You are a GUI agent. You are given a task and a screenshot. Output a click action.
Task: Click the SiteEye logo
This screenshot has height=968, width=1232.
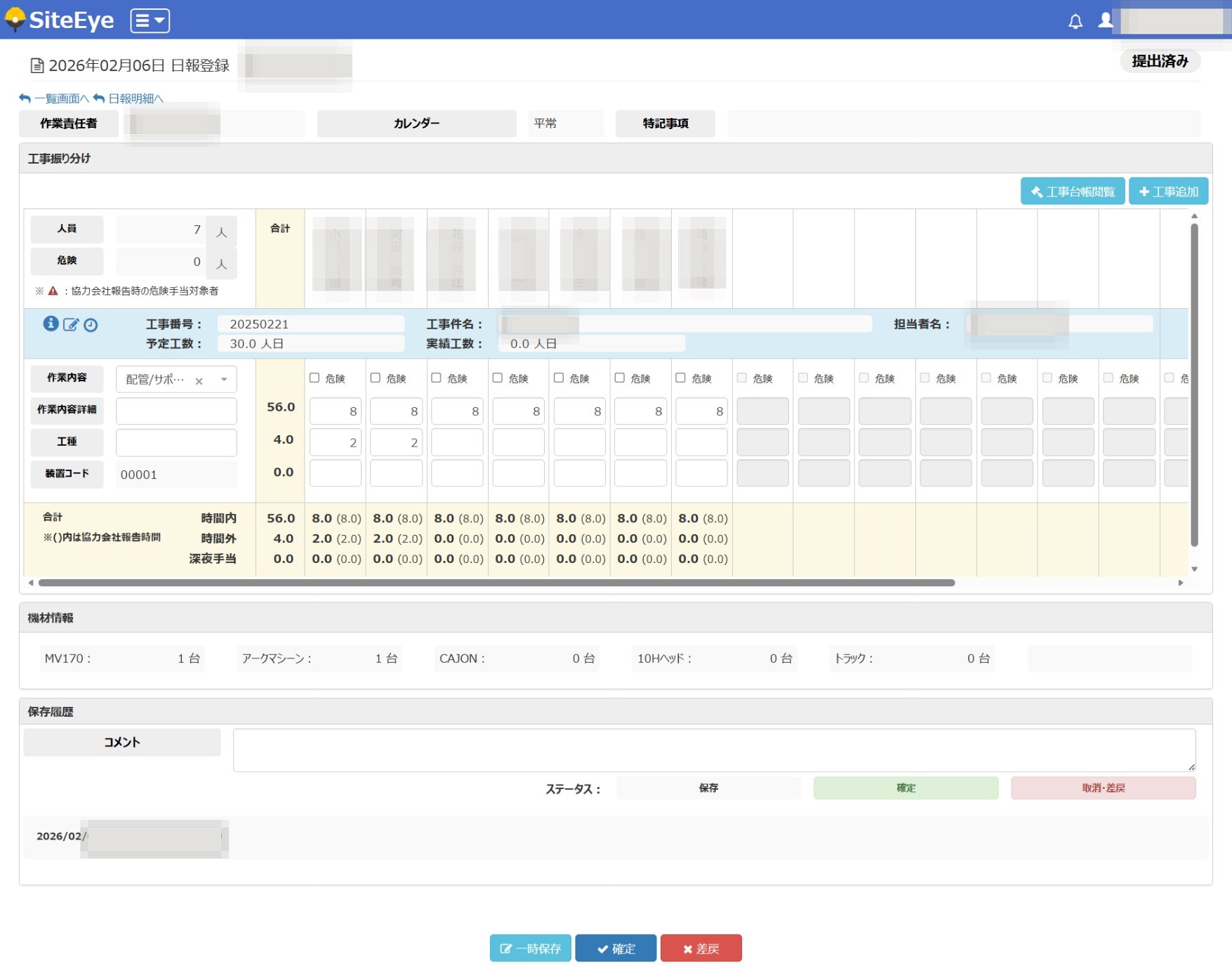(x=60, y=20)
